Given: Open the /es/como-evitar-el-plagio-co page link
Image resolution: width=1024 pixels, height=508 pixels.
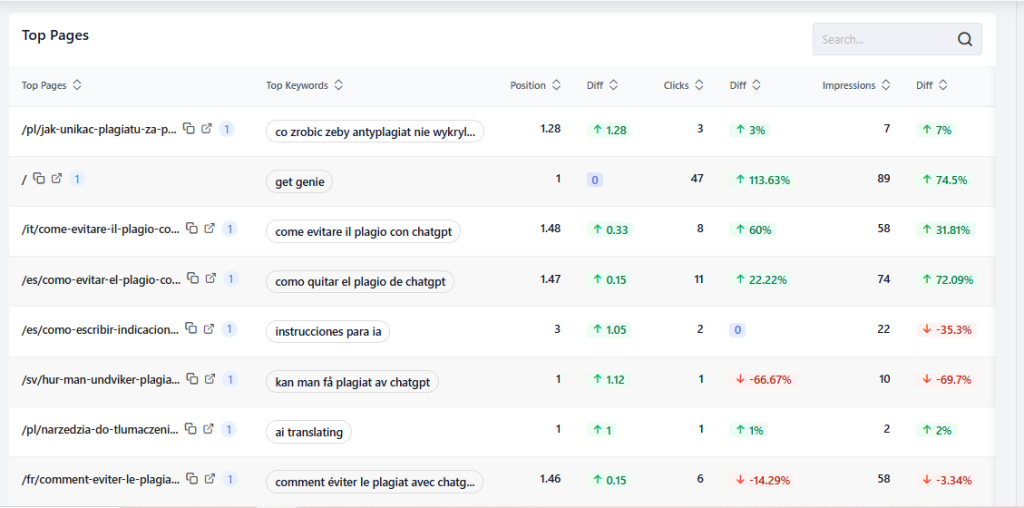Looking at the screenshot, I should coord(101,279).
